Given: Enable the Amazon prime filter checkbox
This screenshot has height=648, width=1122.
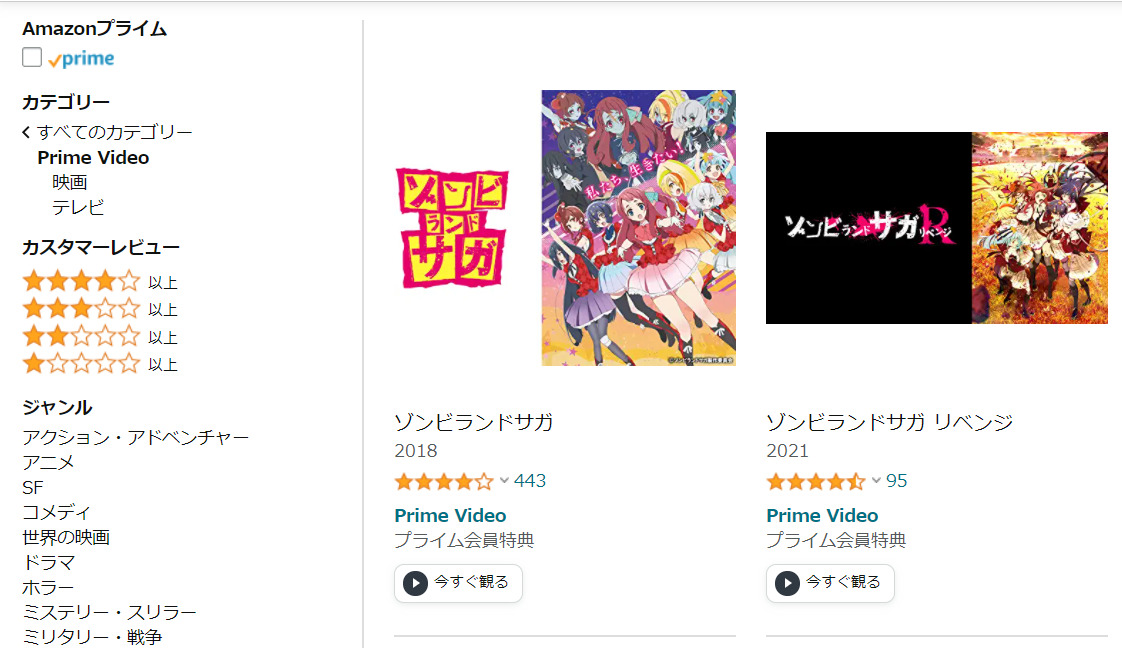Looking at the screenshot, I should point(31,57).
